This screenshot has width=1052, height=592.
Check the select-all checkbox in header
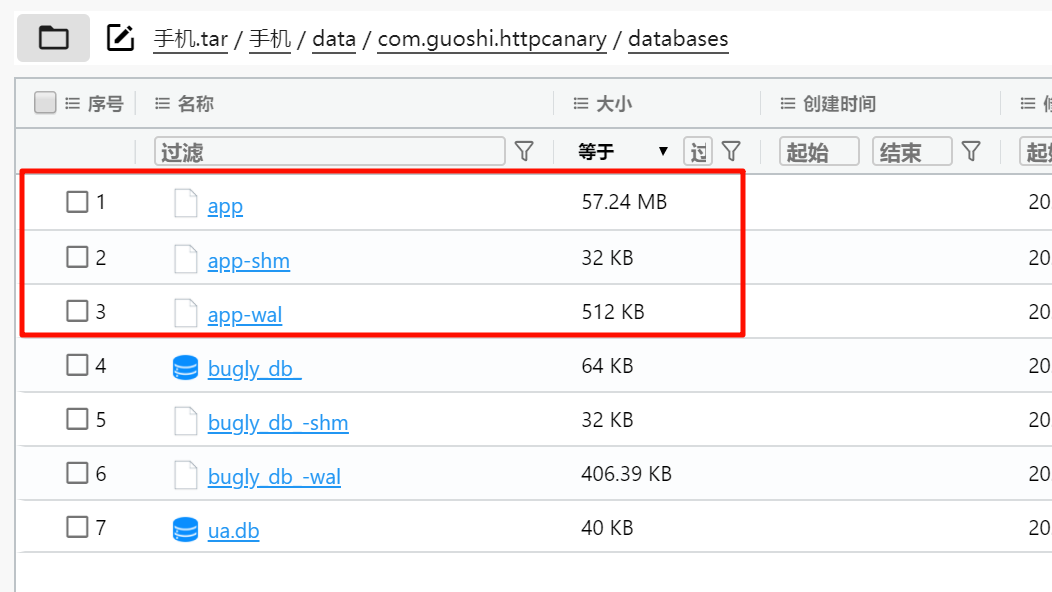pos(45,103)
